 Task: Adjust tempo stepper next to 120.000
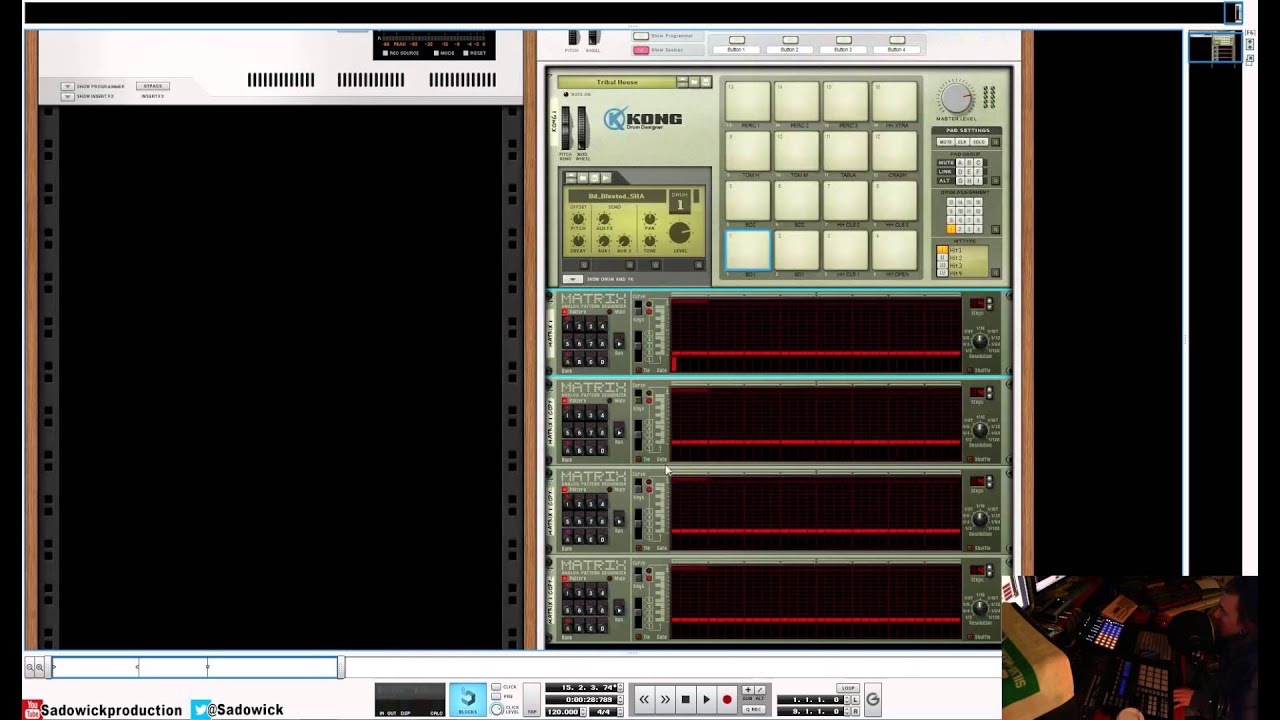pyautogui.click(x=584, y=712)
